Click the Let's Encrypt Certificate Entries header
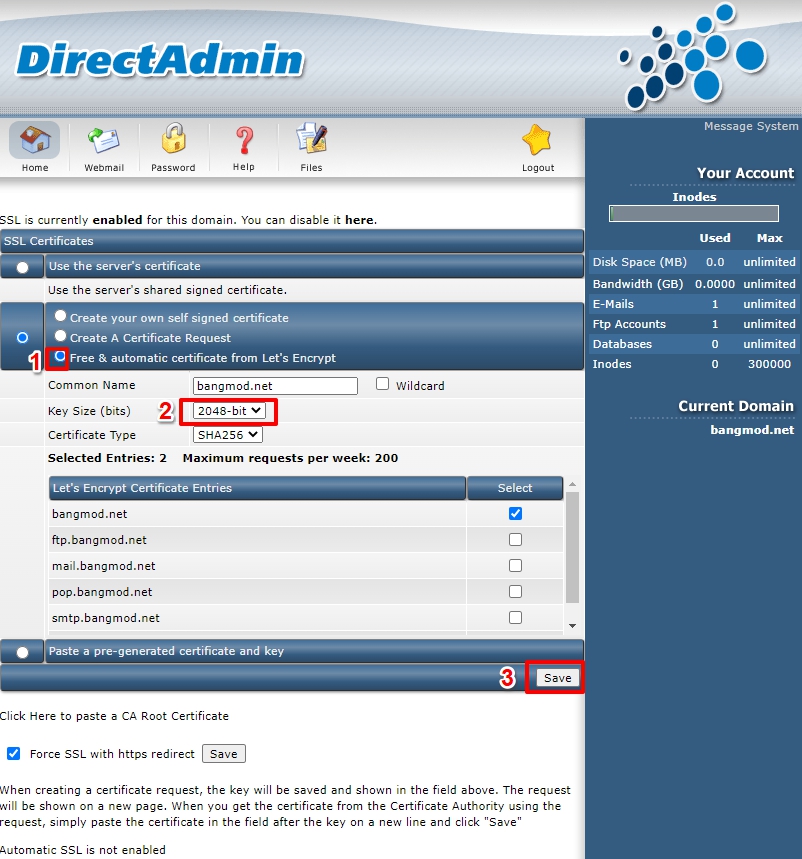 257,488
